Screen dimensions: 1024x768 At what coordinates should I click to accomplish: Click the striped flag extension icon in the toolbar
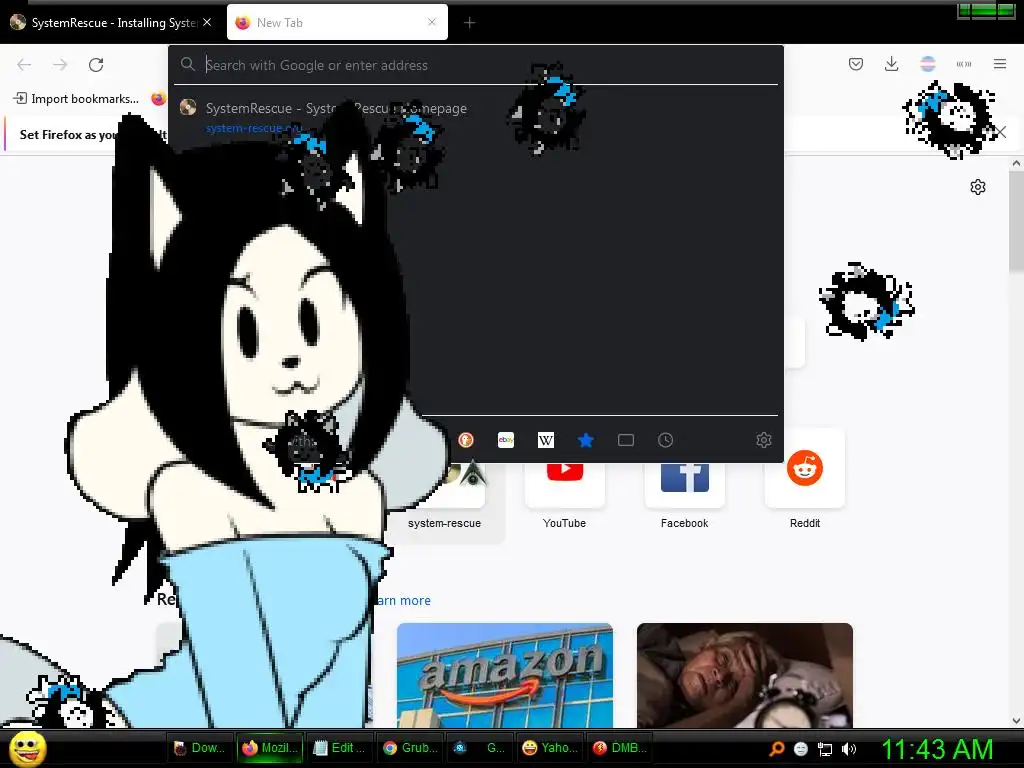coord(927,64)
